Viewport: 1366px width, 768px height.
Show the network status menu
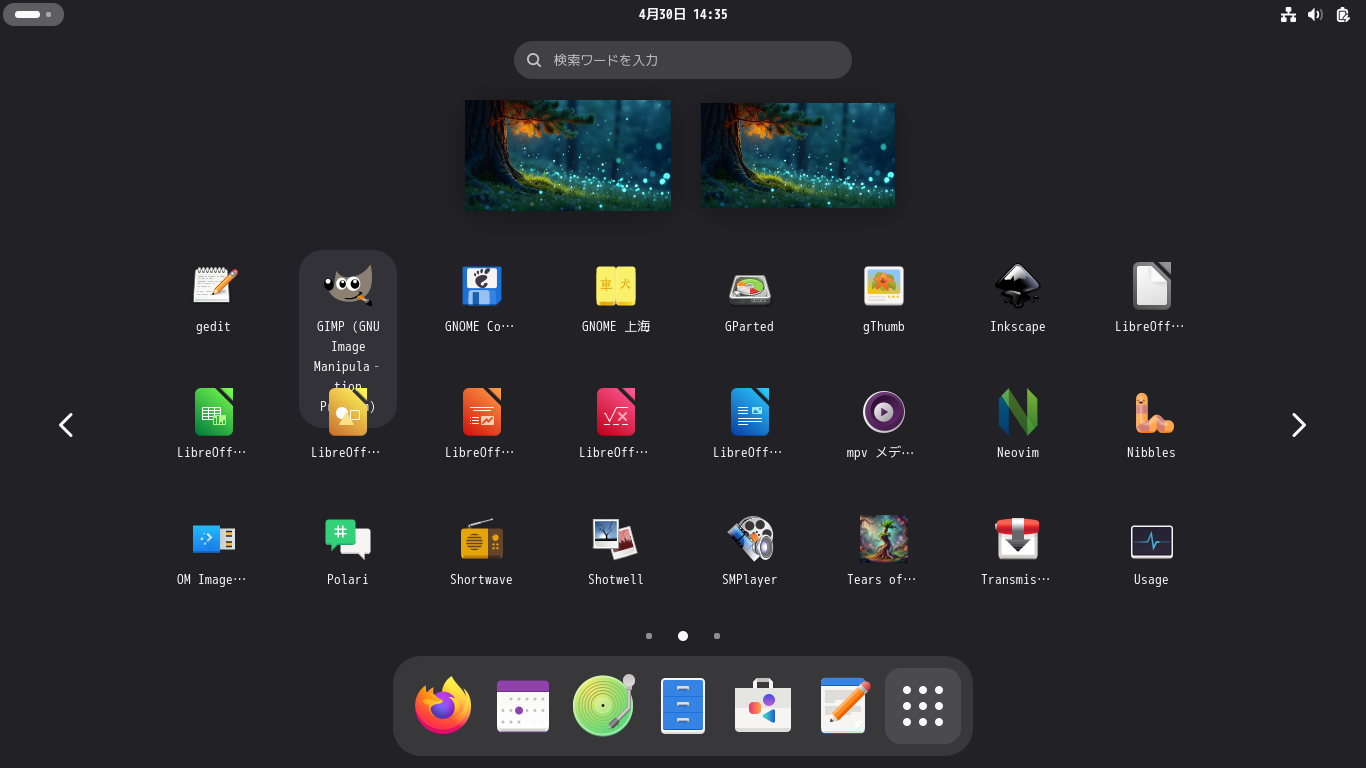click(1288, 14)
